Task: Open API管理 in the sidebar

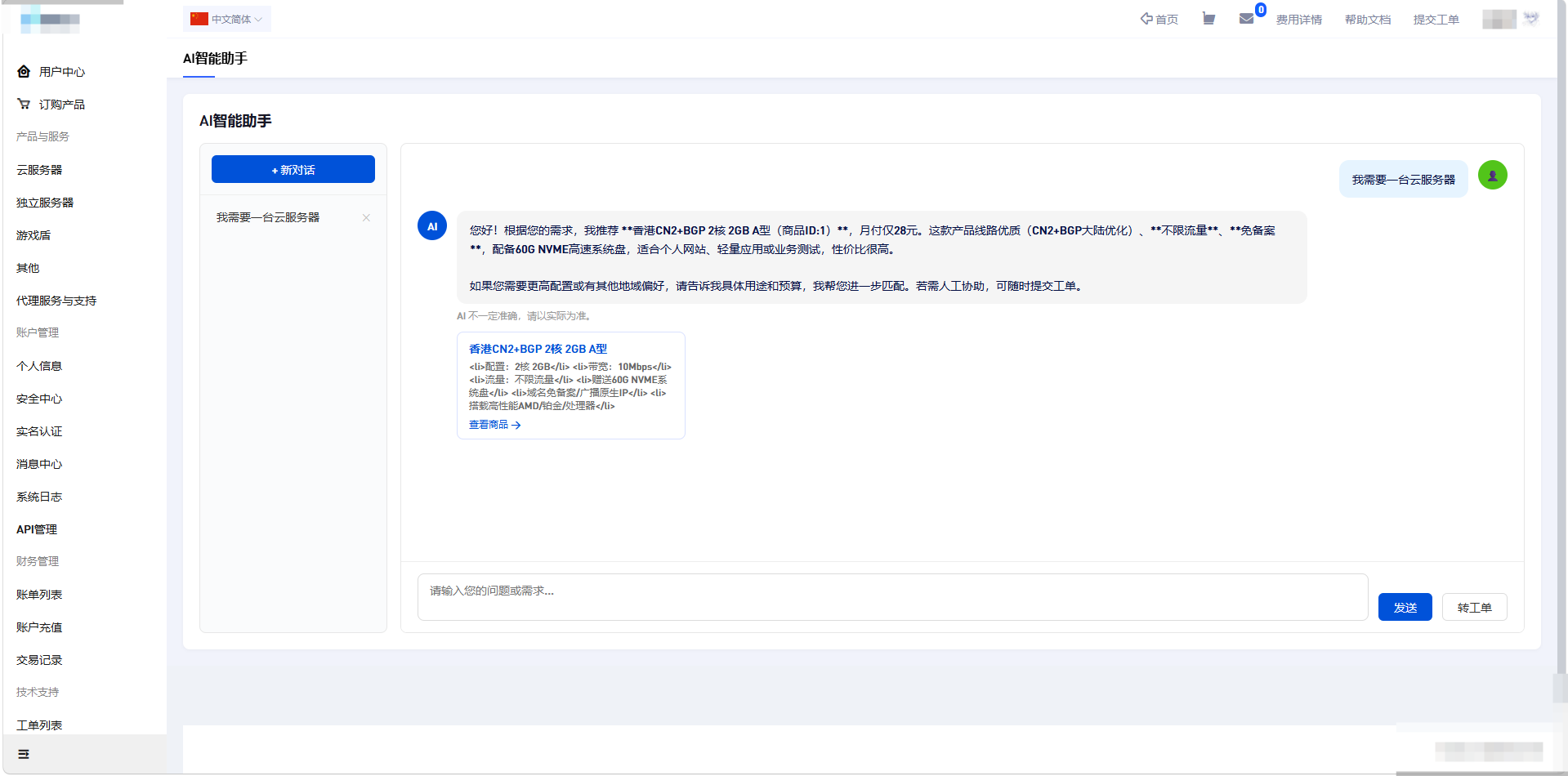Action: click(37, 529)
